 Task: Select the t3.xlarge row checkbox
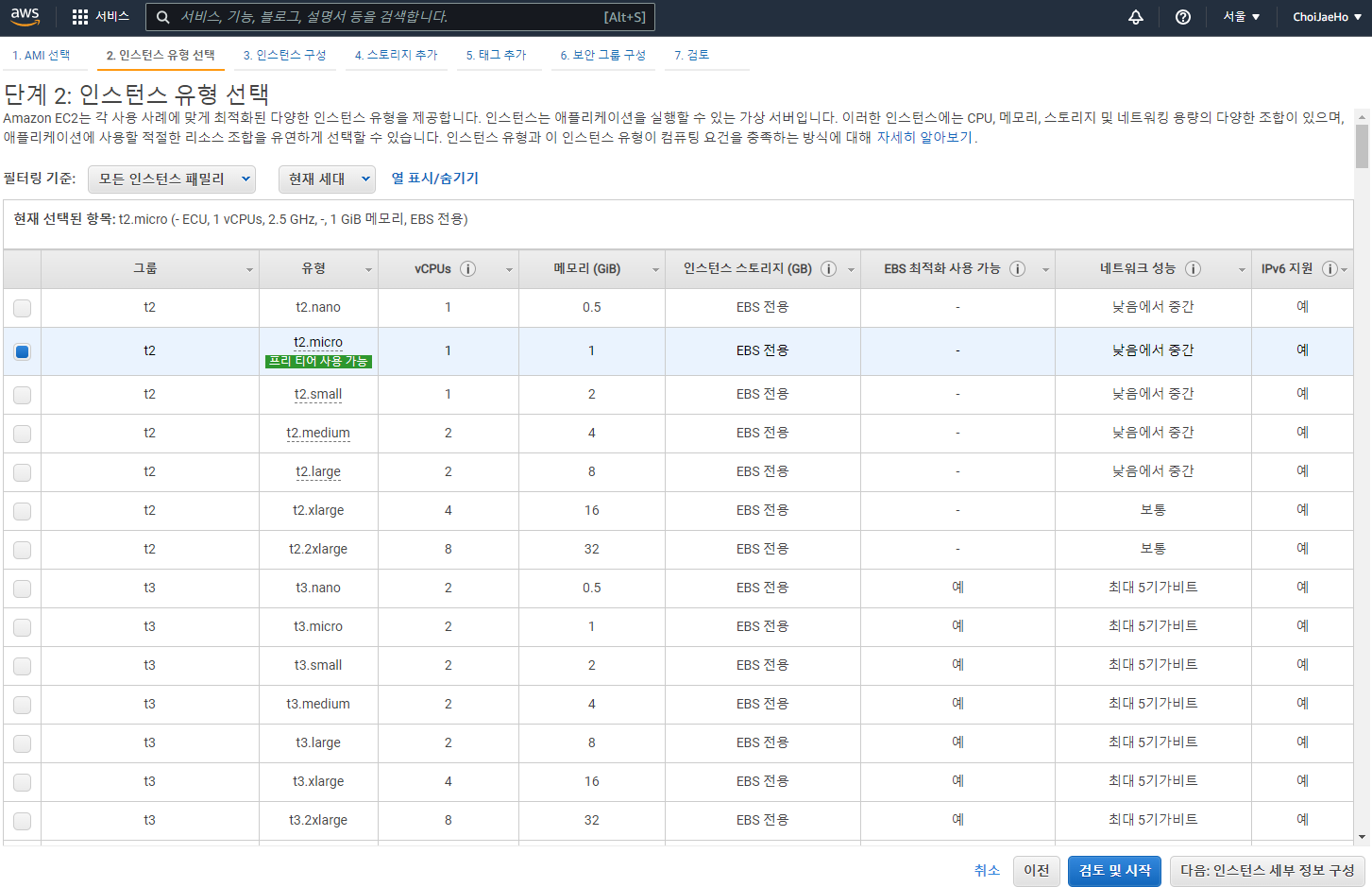tap(22, 782)
